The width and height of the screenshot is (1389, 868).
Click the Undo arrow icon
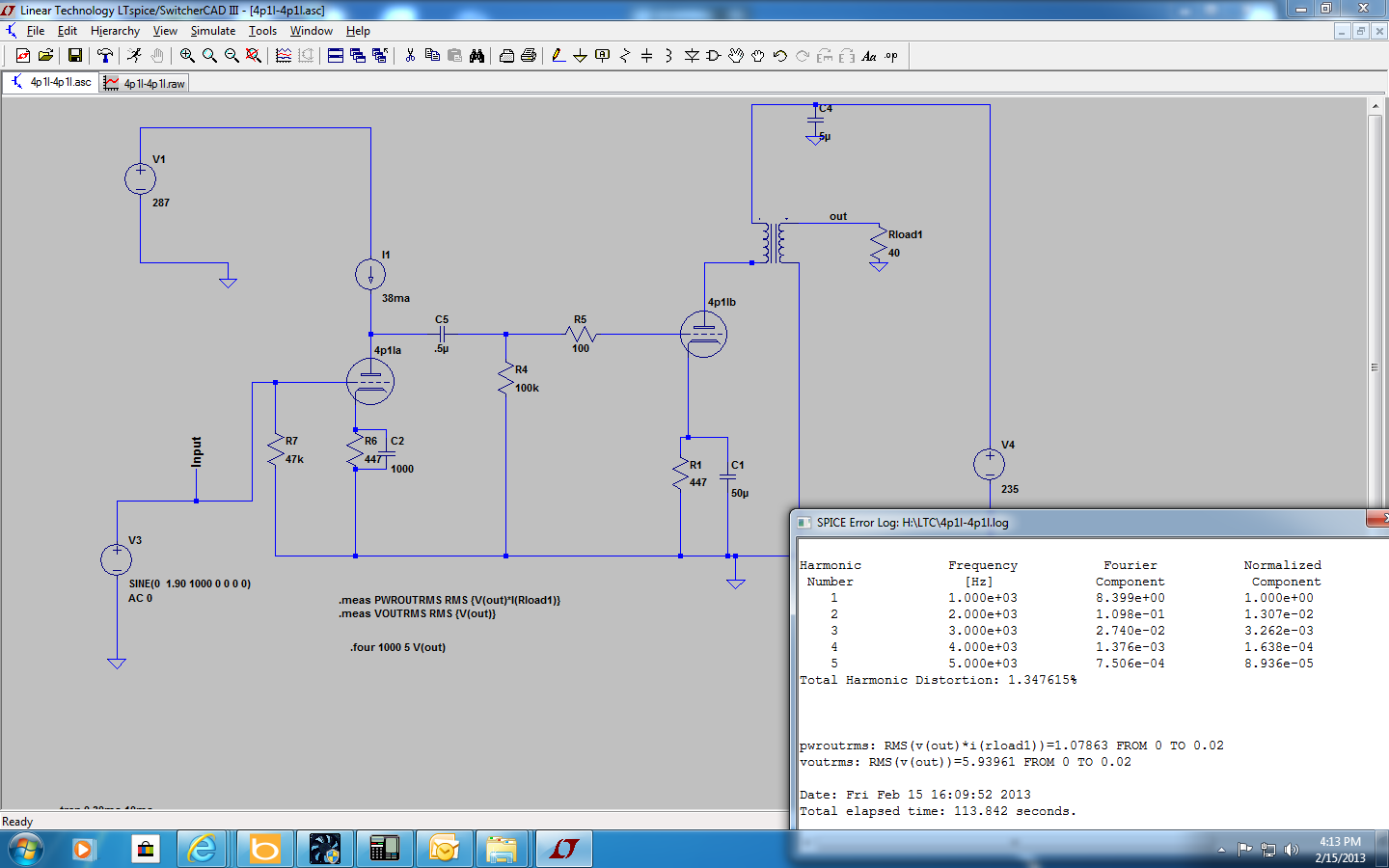coord(780,56)
